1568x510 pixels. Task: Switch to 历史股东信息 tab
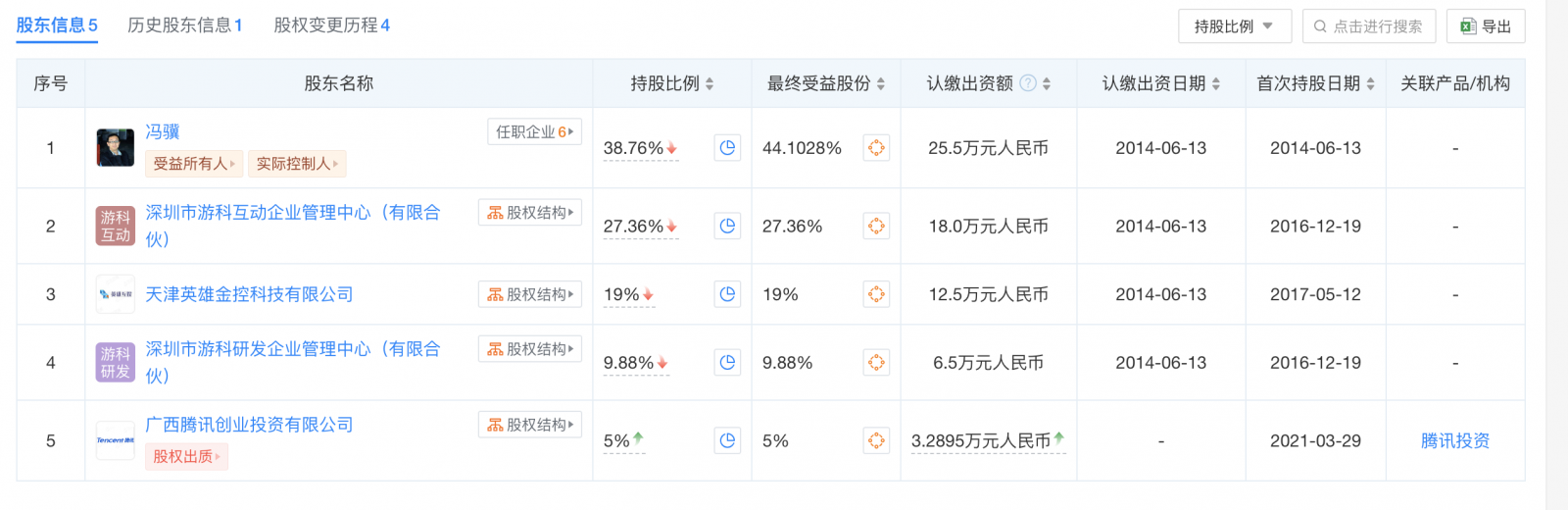pyautogui.click(x=185, y=25)
